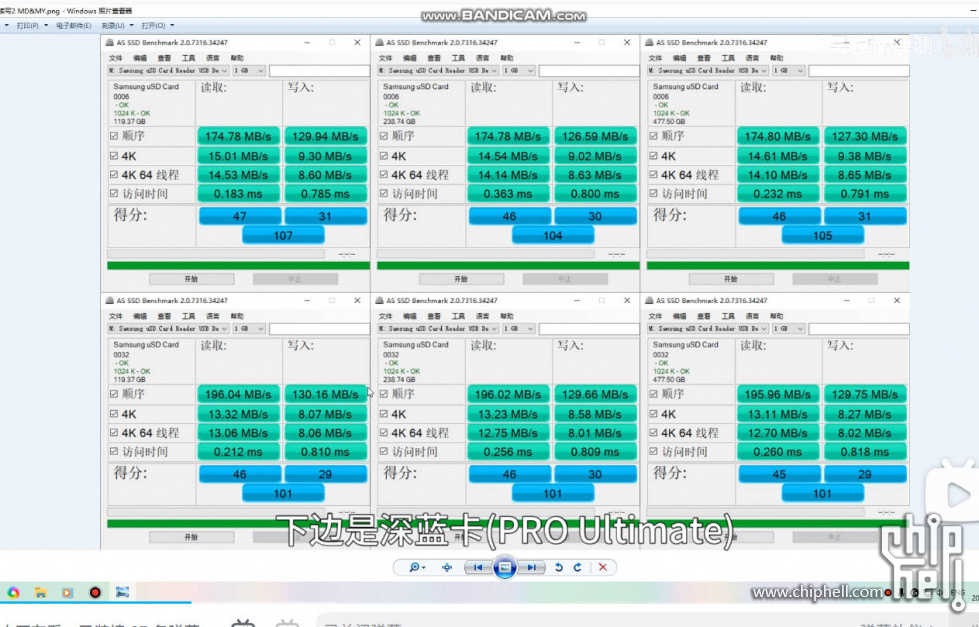Rotate the photo counterclockwise
Viewport: 979px width, 627px height.
point(559,567)
